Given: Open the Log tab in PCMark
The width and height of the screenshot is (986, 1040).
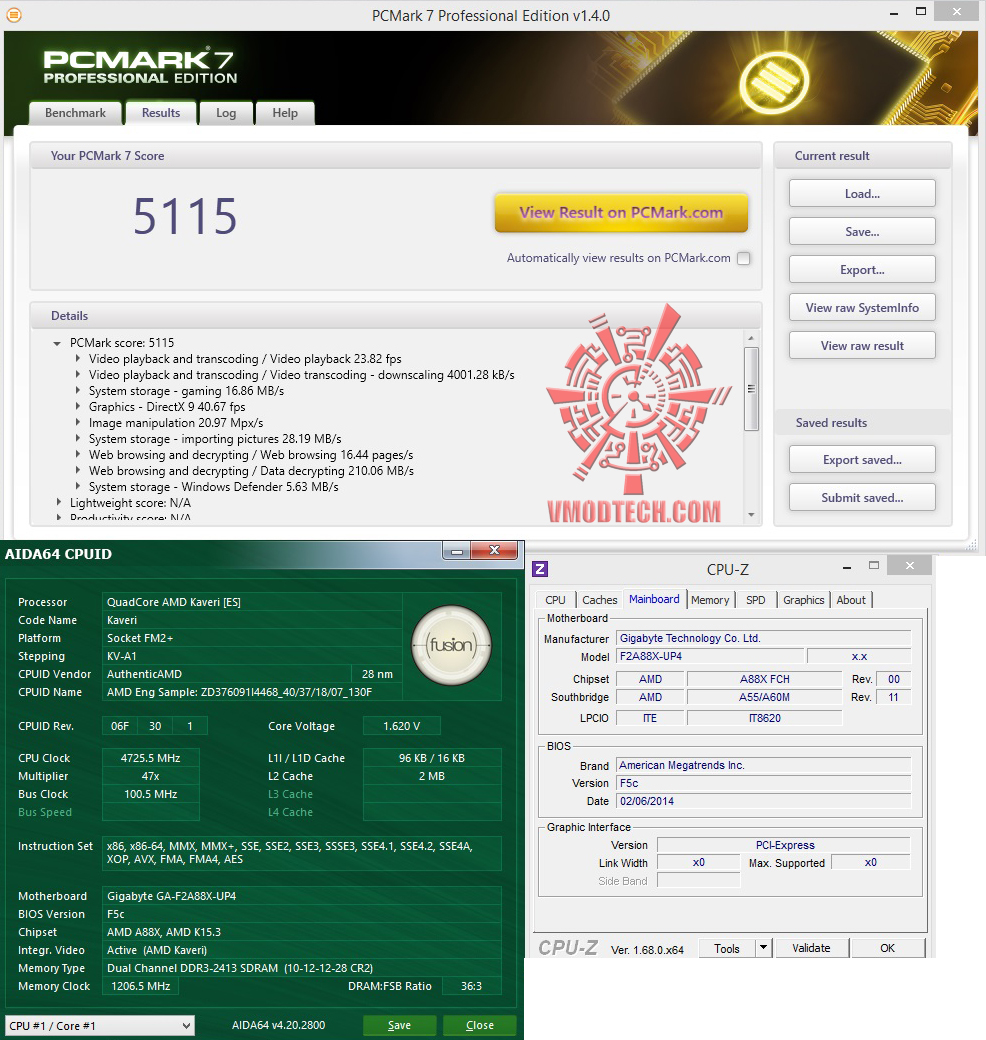Looking at the screenshot, I should tap(226, 113).
